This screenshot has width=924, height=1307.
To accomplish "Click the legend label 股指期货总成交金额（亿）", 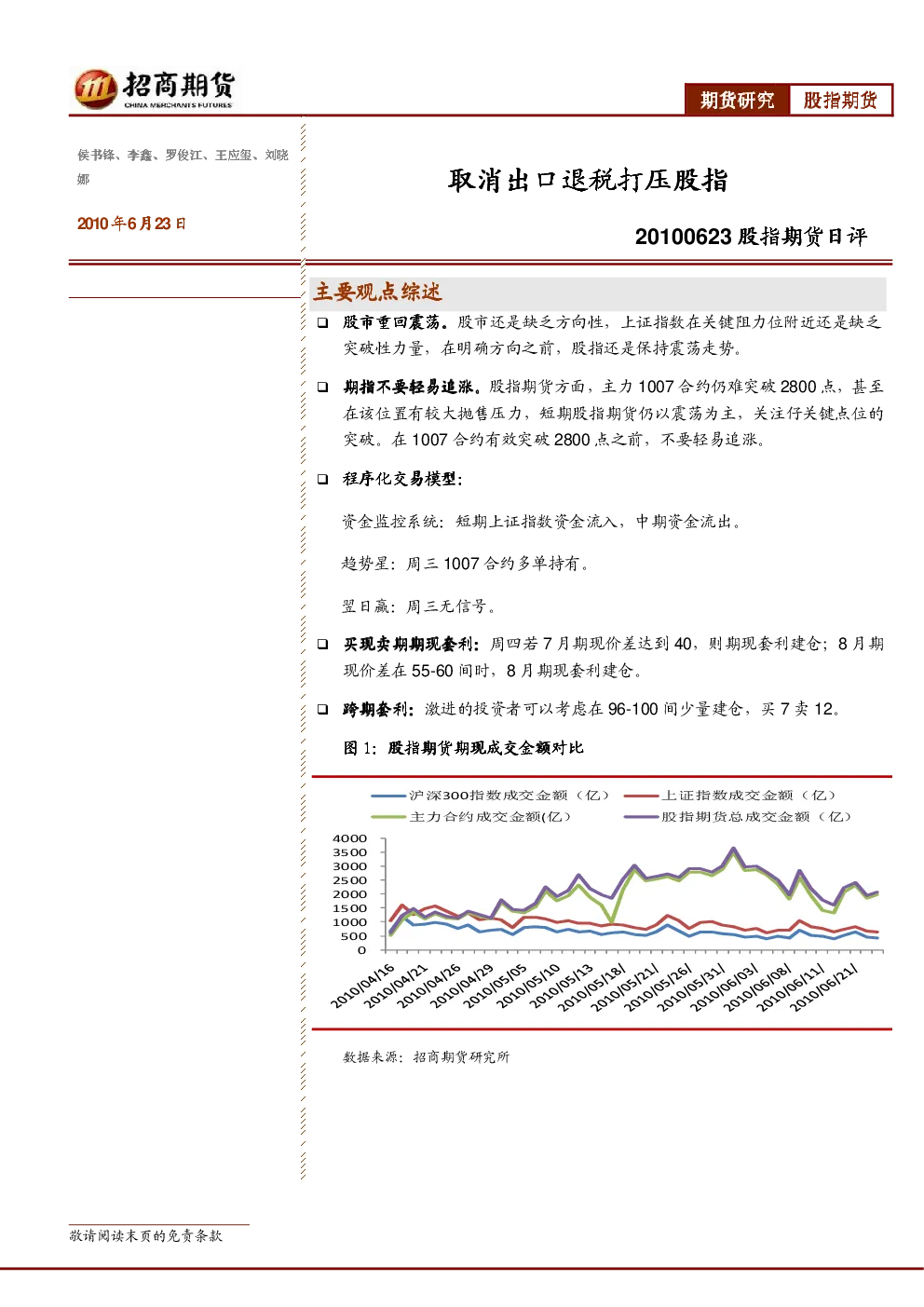I will pyautogui.click(x=756, y=817).
